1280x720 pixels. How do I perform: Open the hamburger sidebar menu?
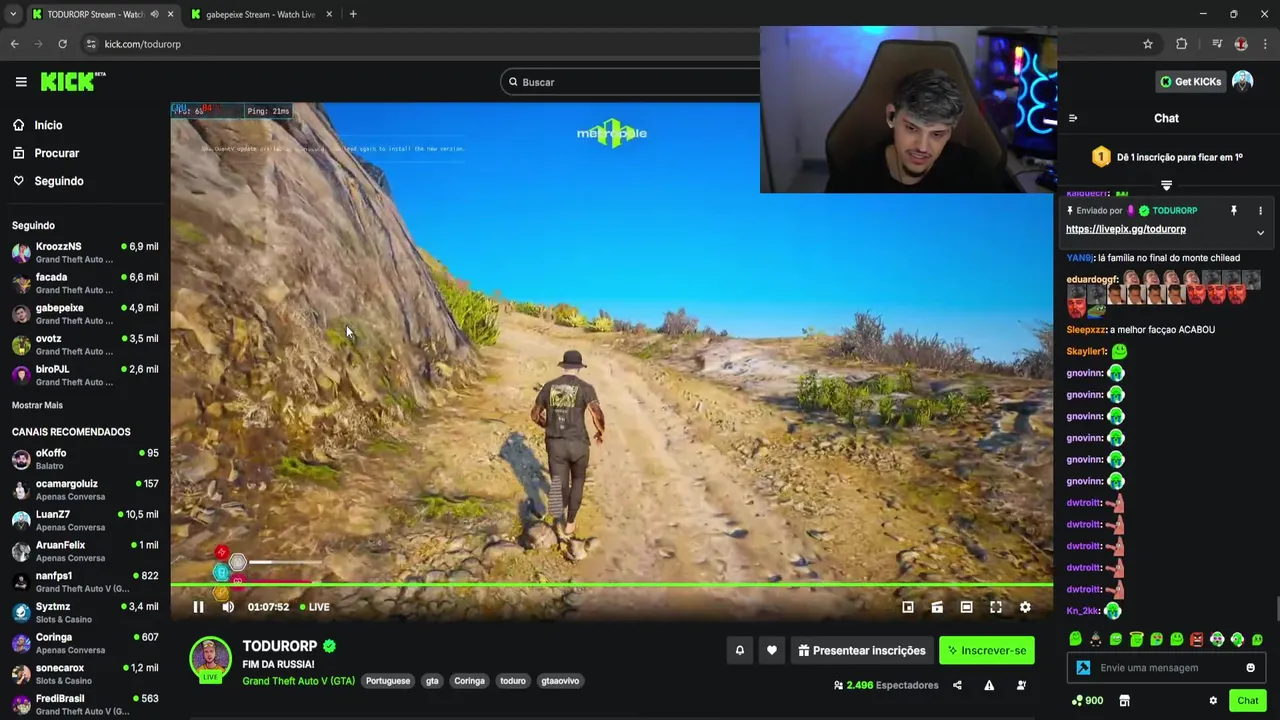(x=21, y=82)
